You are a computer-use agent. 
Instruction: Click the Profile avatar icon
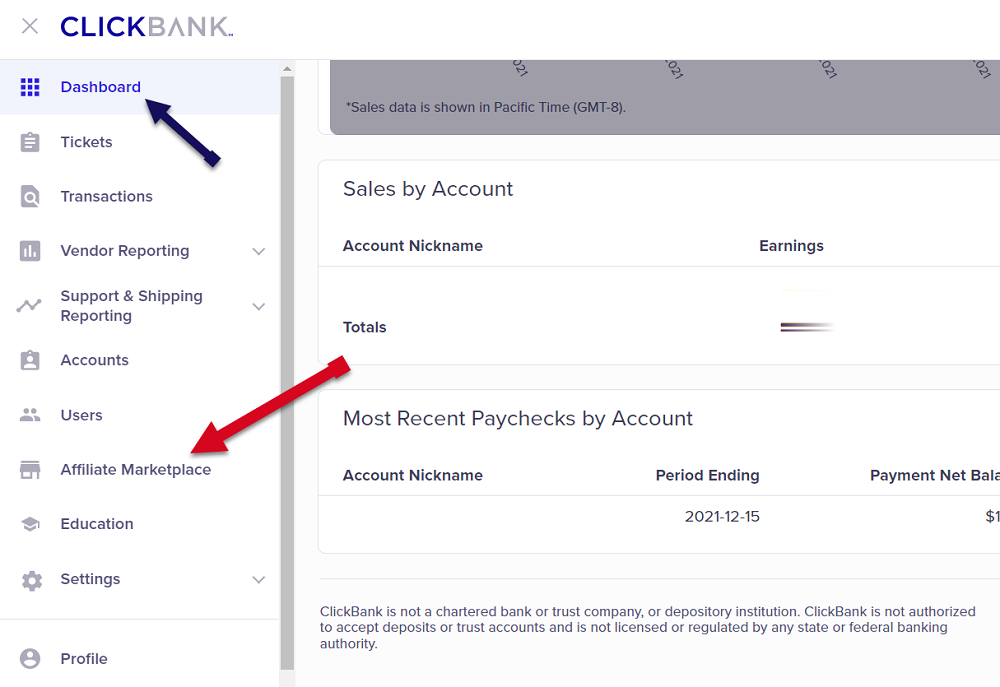click(30, 658)
